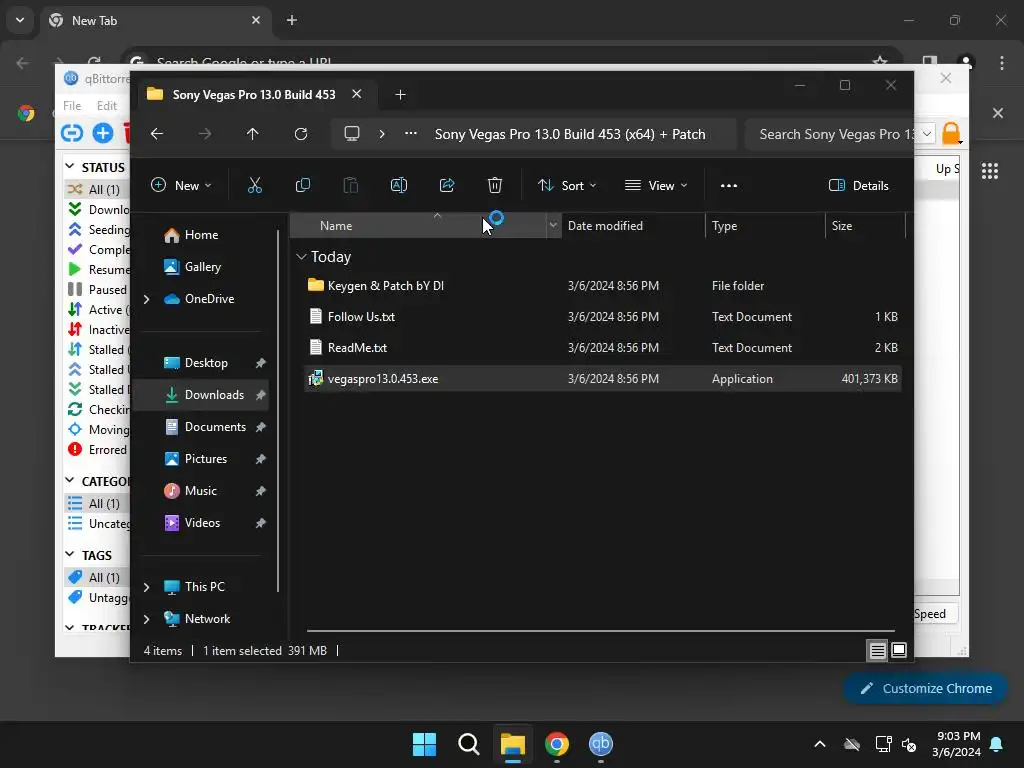
Task: Sort by Type column header
Action: [765, 225]
